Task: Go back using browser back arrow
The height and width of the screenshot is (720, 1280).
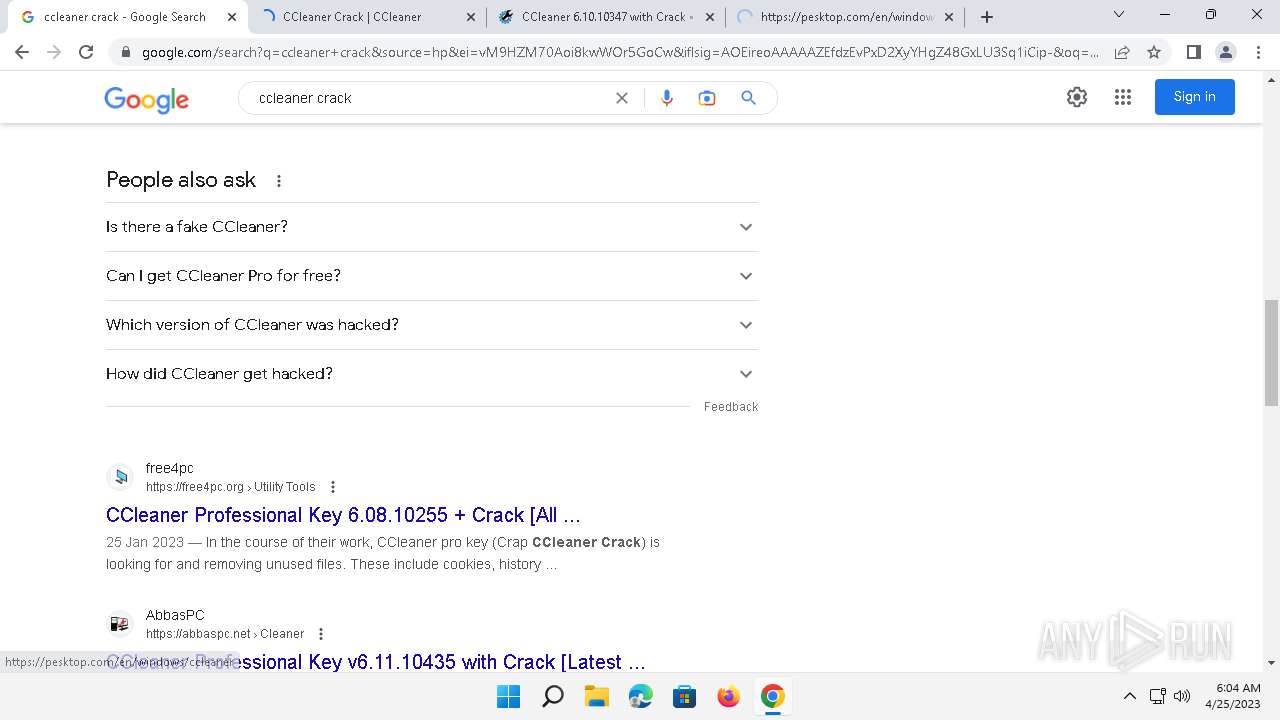Action: [x=22, y=52]
